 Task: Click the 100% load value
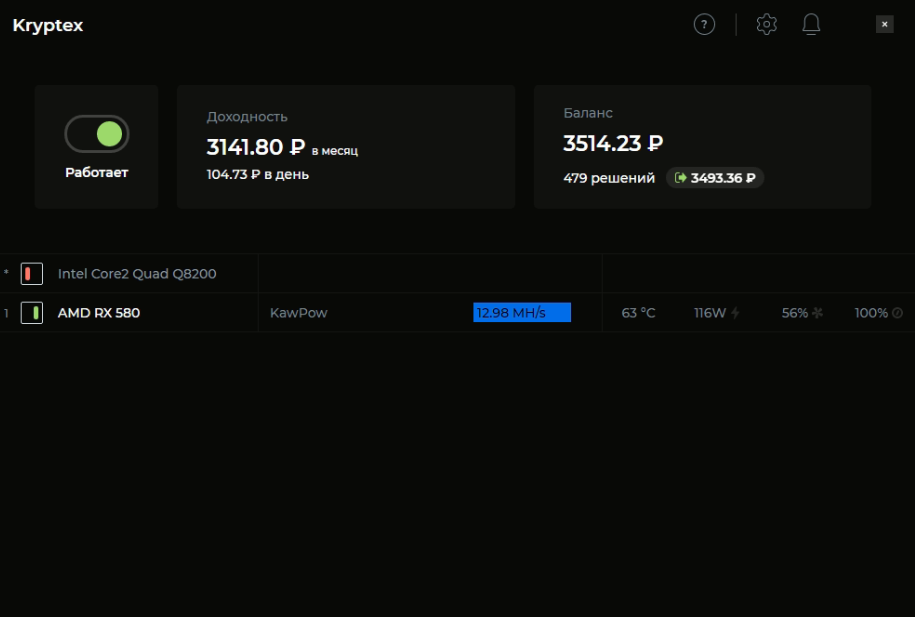[x=871, y=313]
